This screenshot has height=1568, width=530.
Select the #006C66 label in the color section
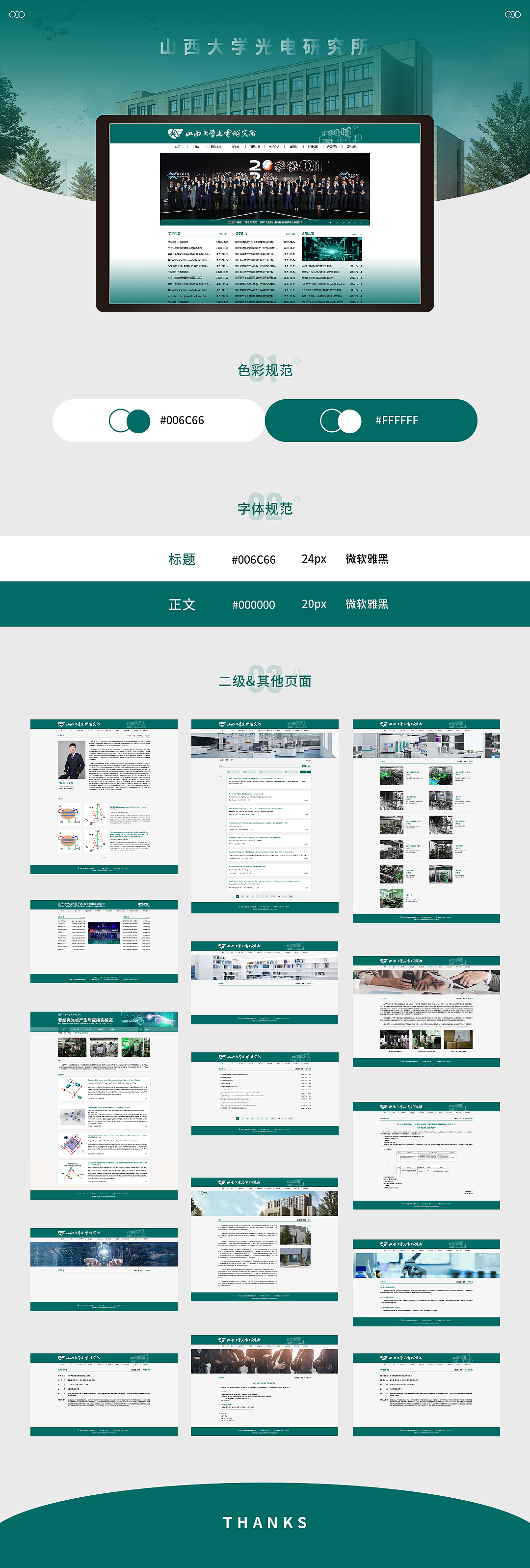(182, 421)
